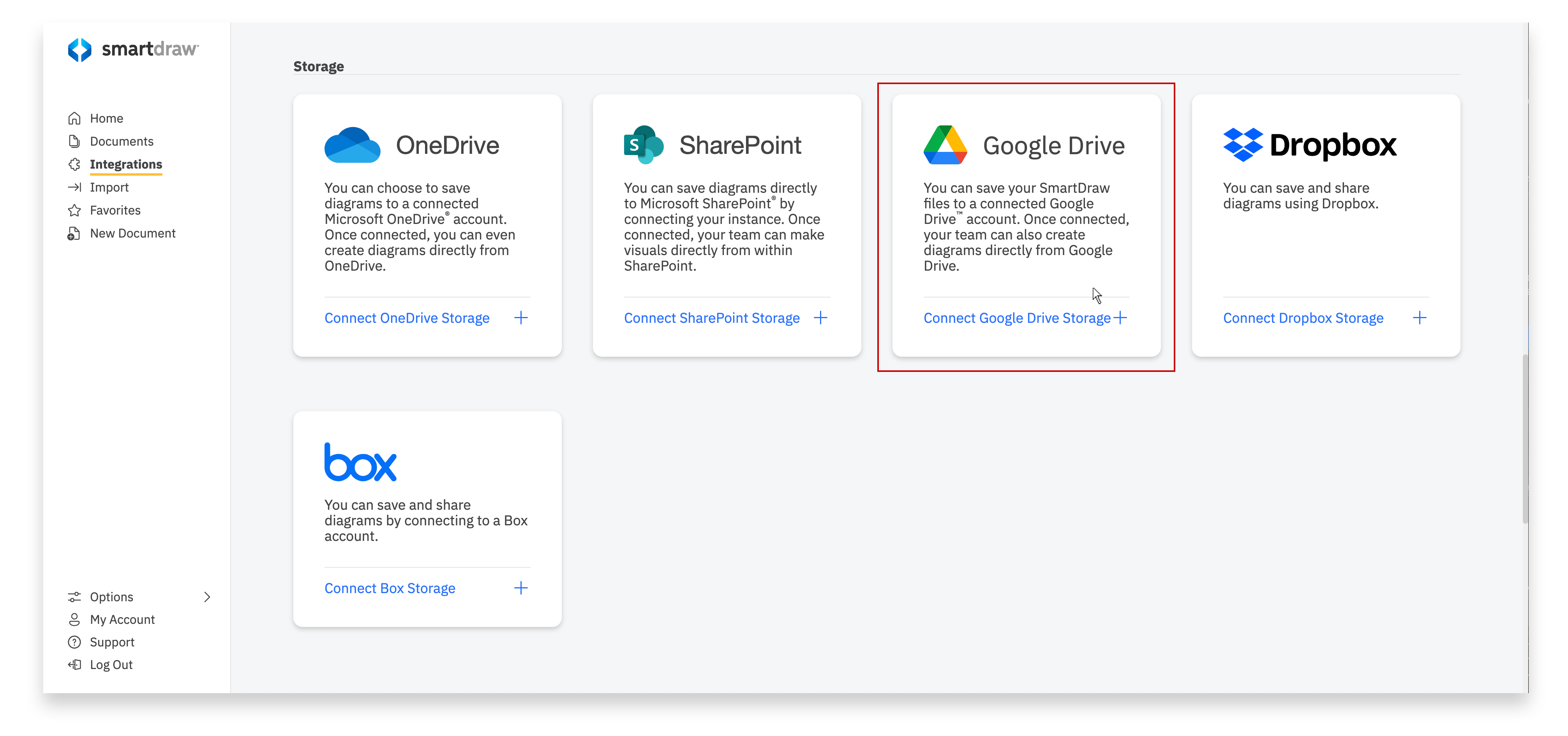Click Connect Google Drive Storage link
Image resolution: width=1568 pixels, height=736 pixels.
click(1017, 317)
